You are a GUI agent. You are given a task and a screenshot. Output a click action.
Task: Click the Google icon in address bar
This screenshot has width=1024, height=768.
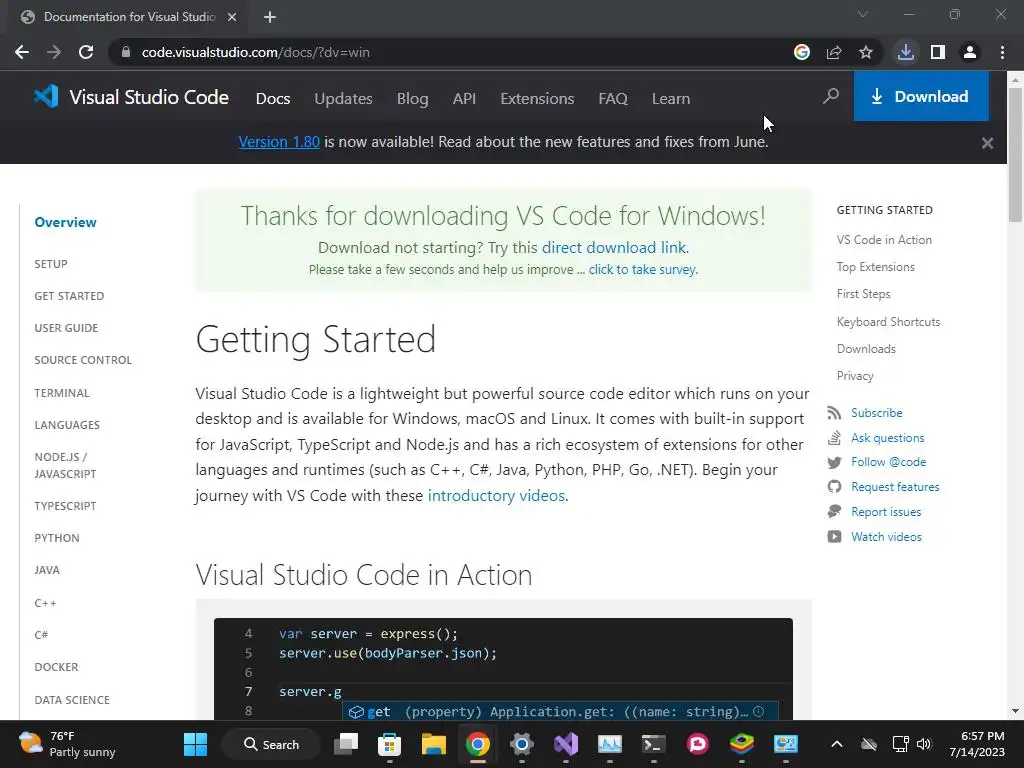tap(802, 52)
